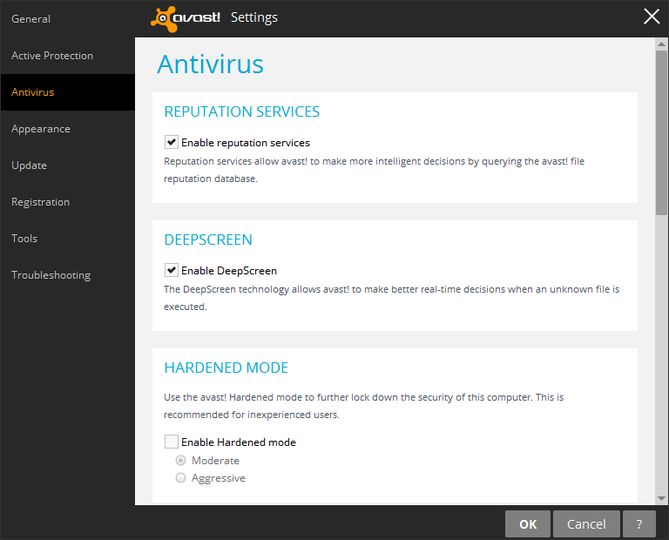Choose the Aggressive radio option
The image size is (669, 540).
(x=181, y=478)
